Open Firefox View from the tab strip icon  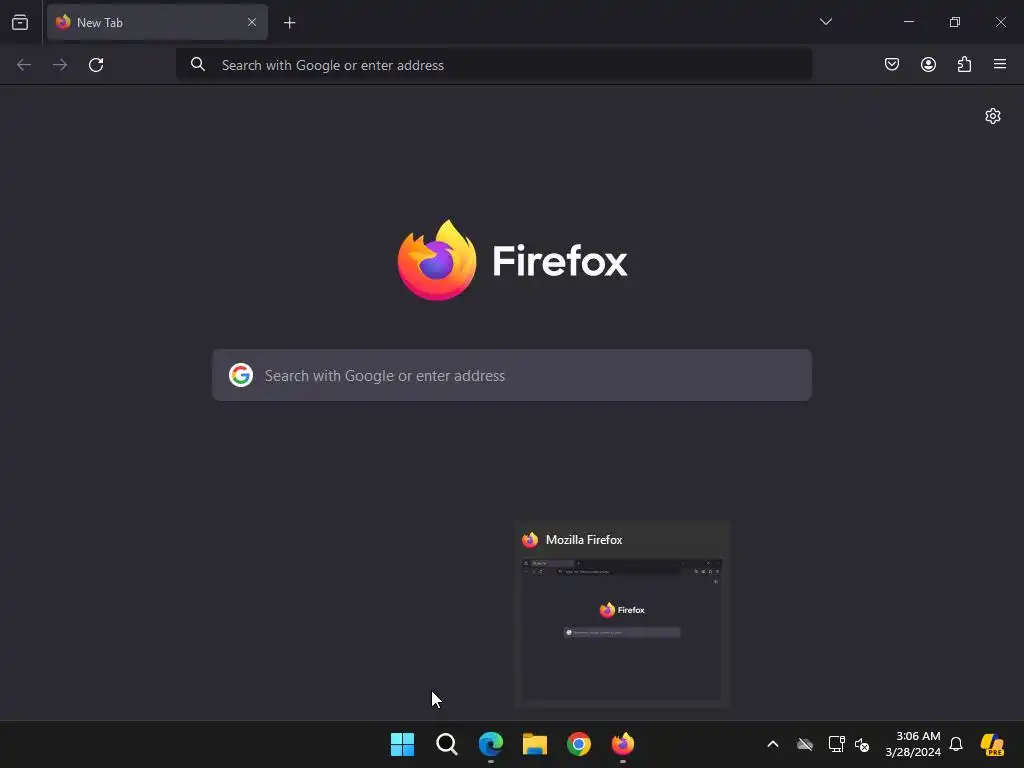tap(20, 22)
